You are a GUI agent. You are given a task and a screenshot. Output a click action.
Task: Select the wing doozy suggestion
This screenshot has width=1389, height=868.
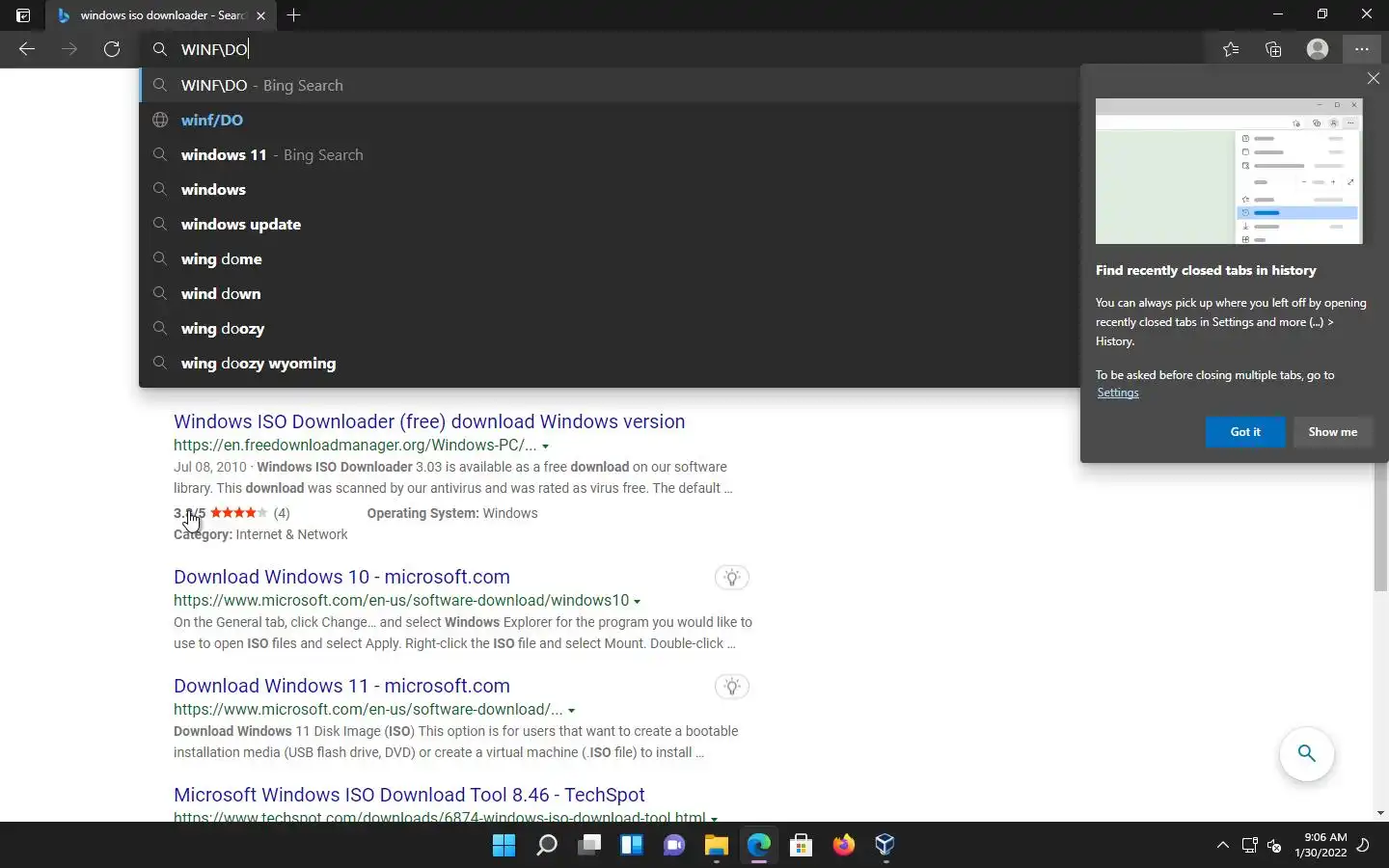(610, 328)
